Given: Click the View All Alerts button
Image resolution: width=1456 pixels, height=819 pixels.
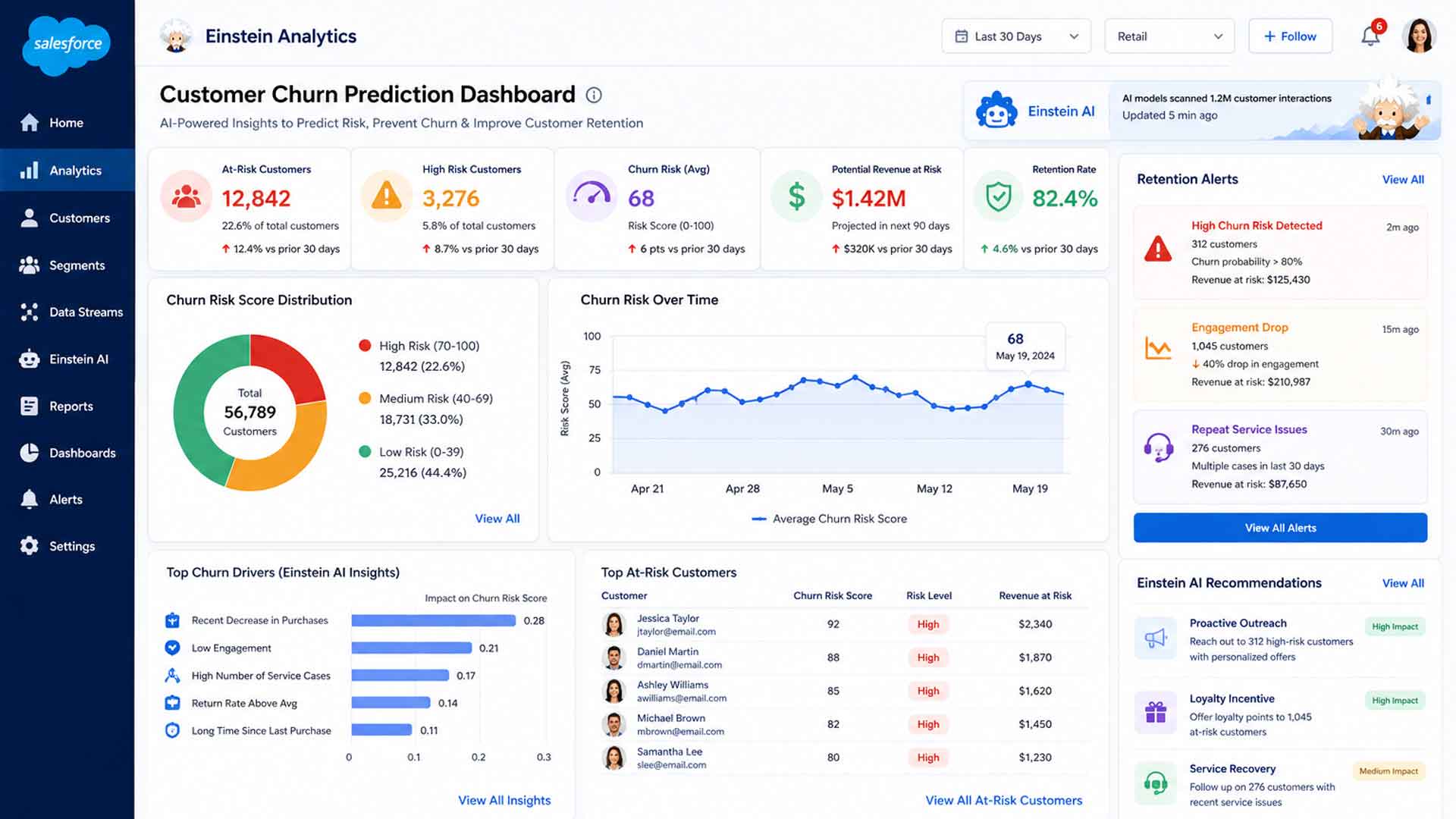Looking at the screenshot, I should click(x=1280, y=528).
